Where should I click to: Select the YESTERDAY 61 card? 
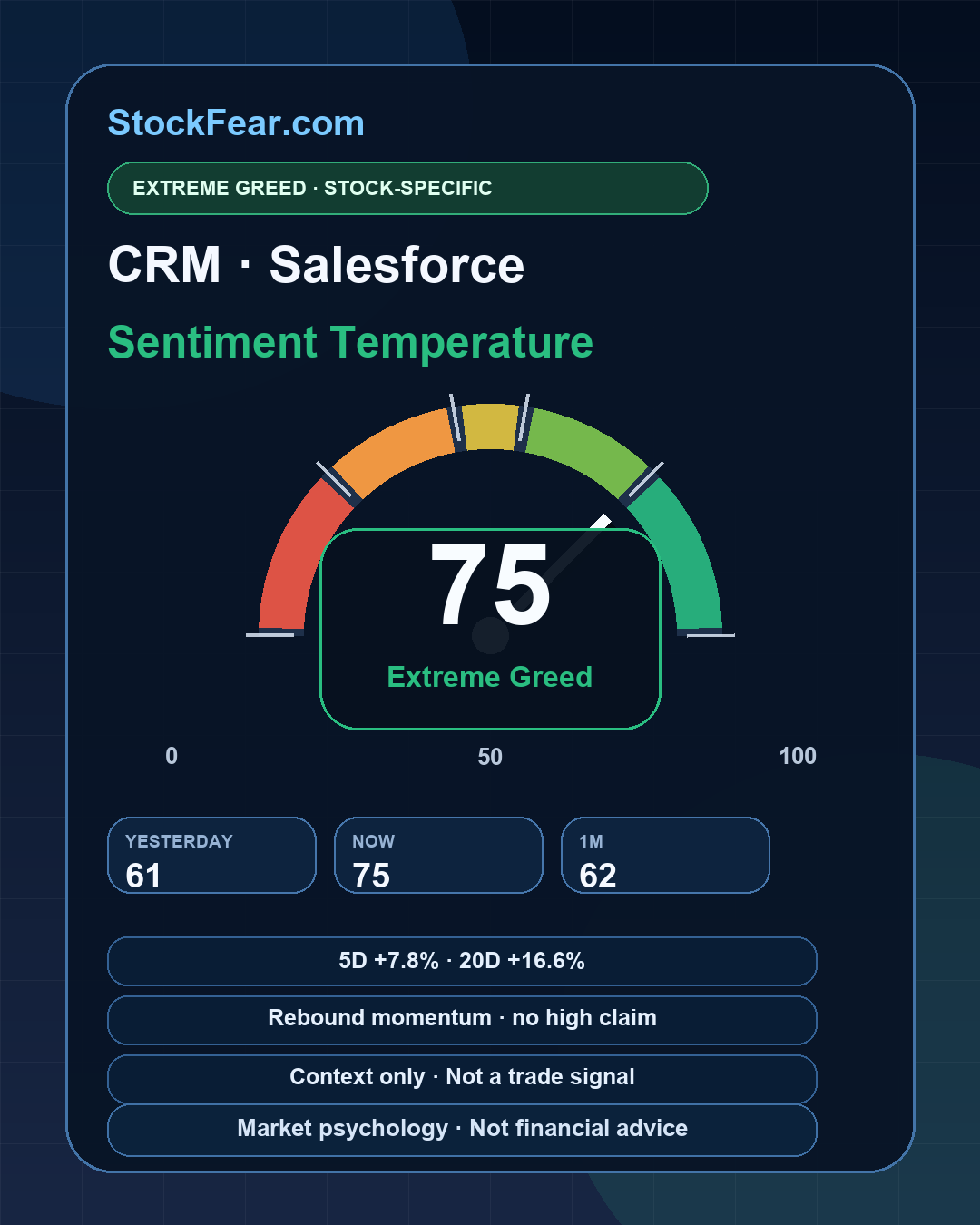click(x=212, y=856)
